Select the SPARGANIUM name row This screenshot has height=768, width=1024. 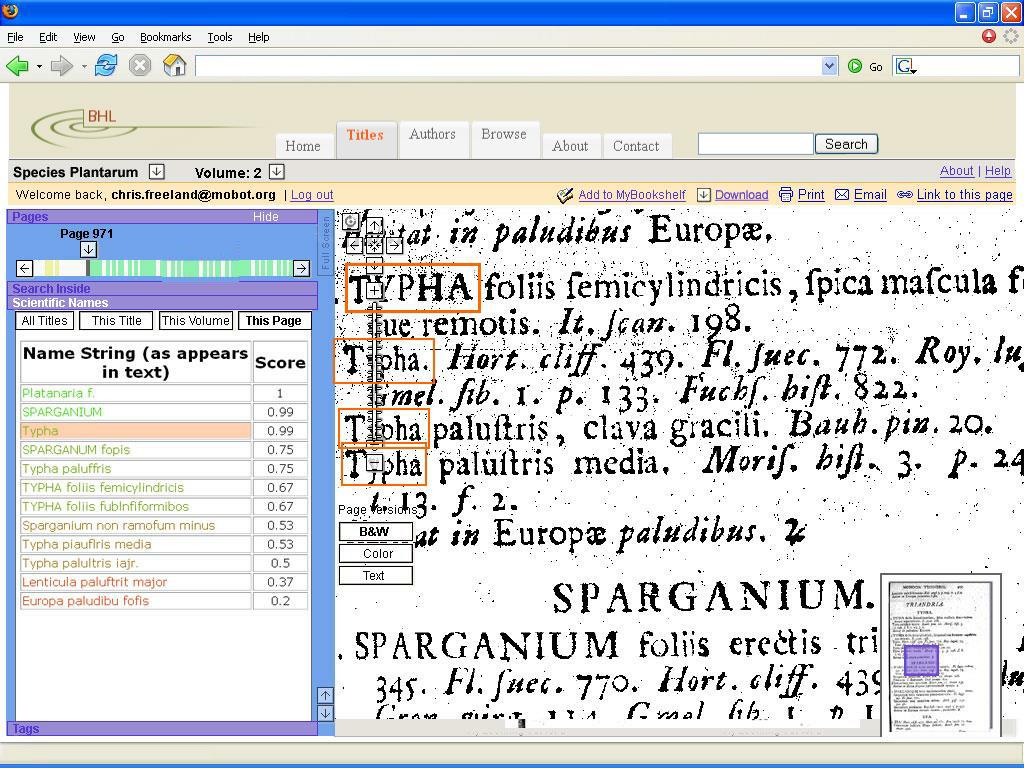(136, 412)
